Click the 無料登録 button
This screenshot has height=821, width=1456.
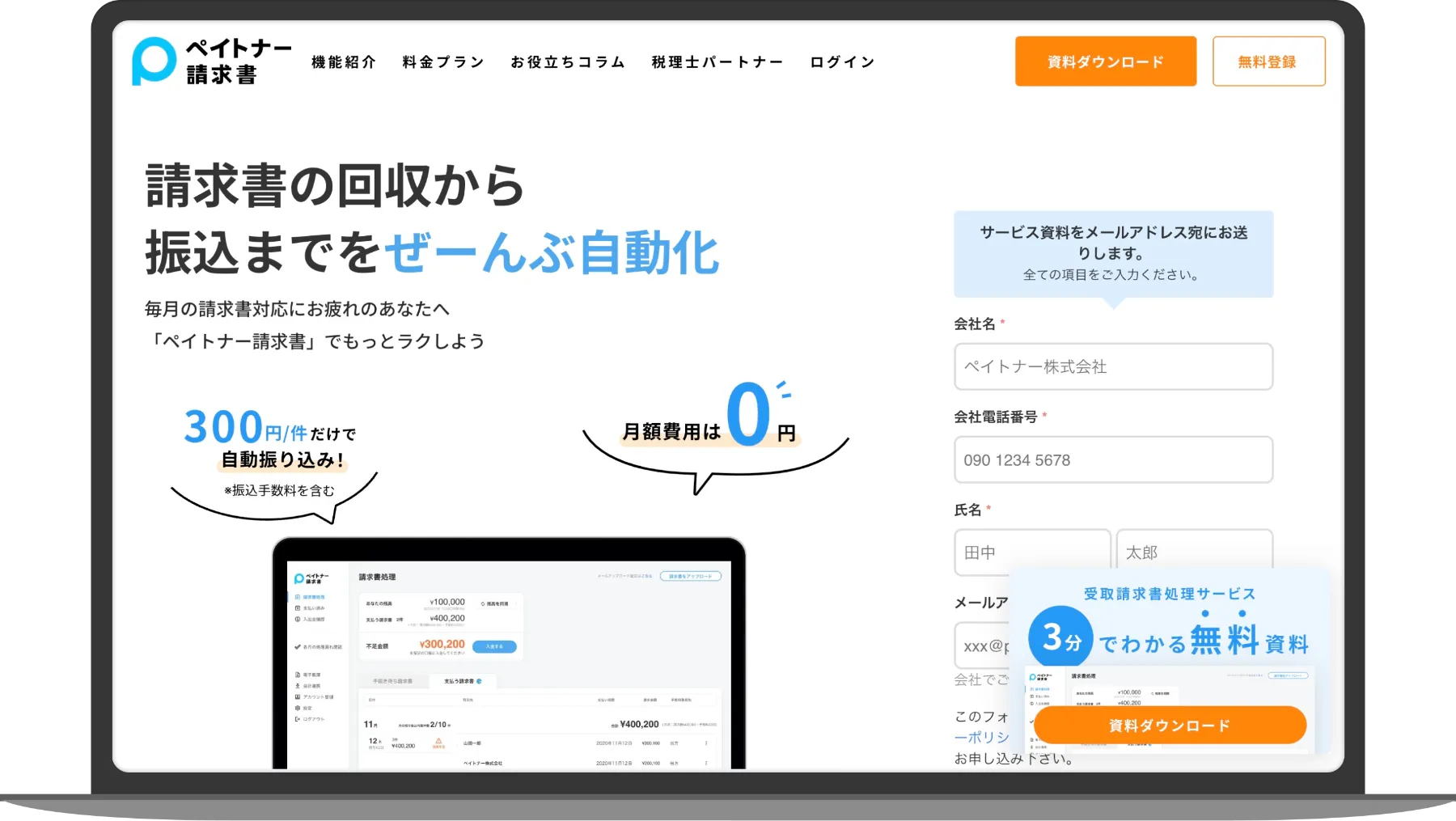click(x=1268, y=61)
